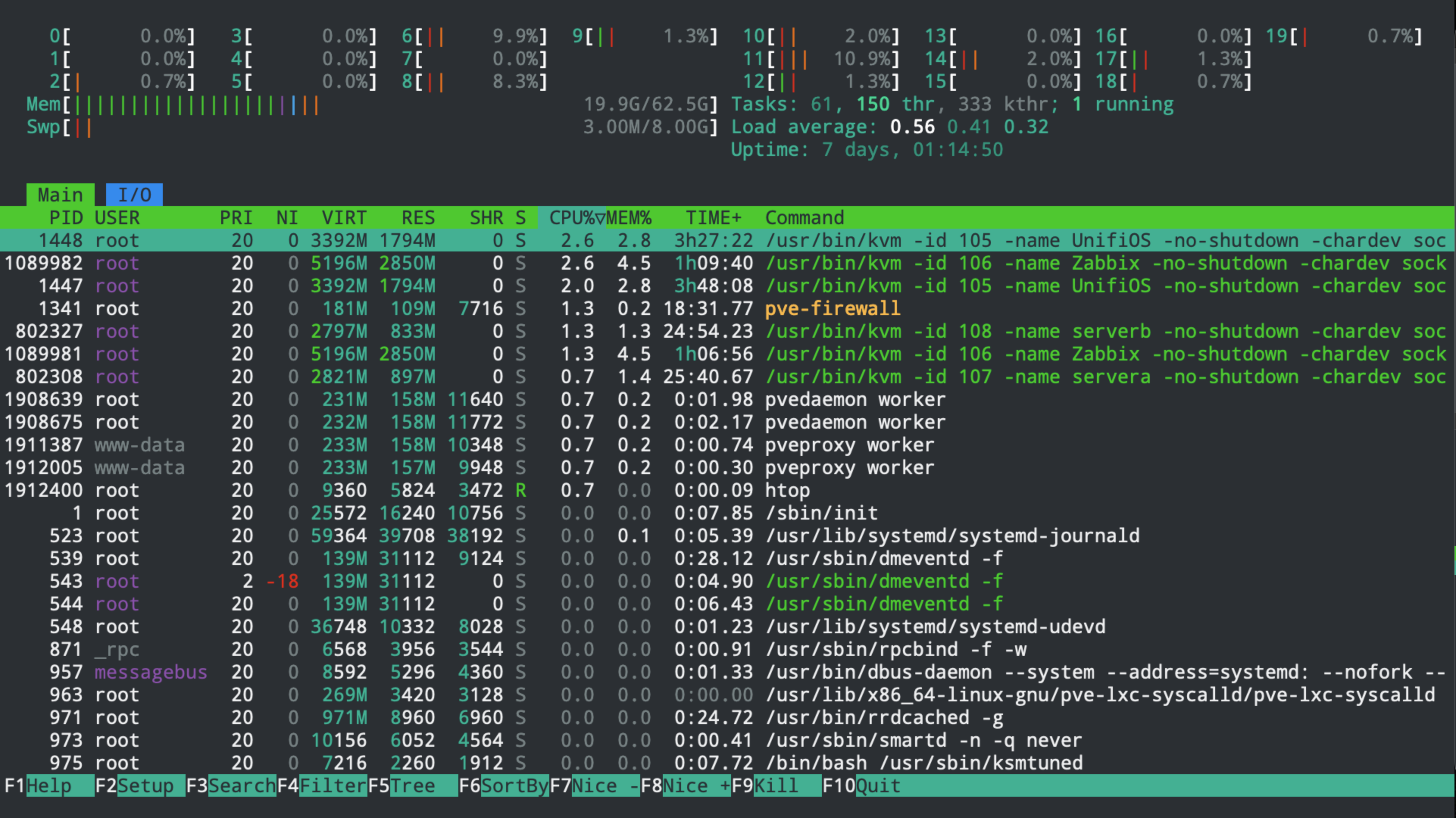
Task: Open F2 Setup menu
Action: pyautogui.click(x=140, y=786)
